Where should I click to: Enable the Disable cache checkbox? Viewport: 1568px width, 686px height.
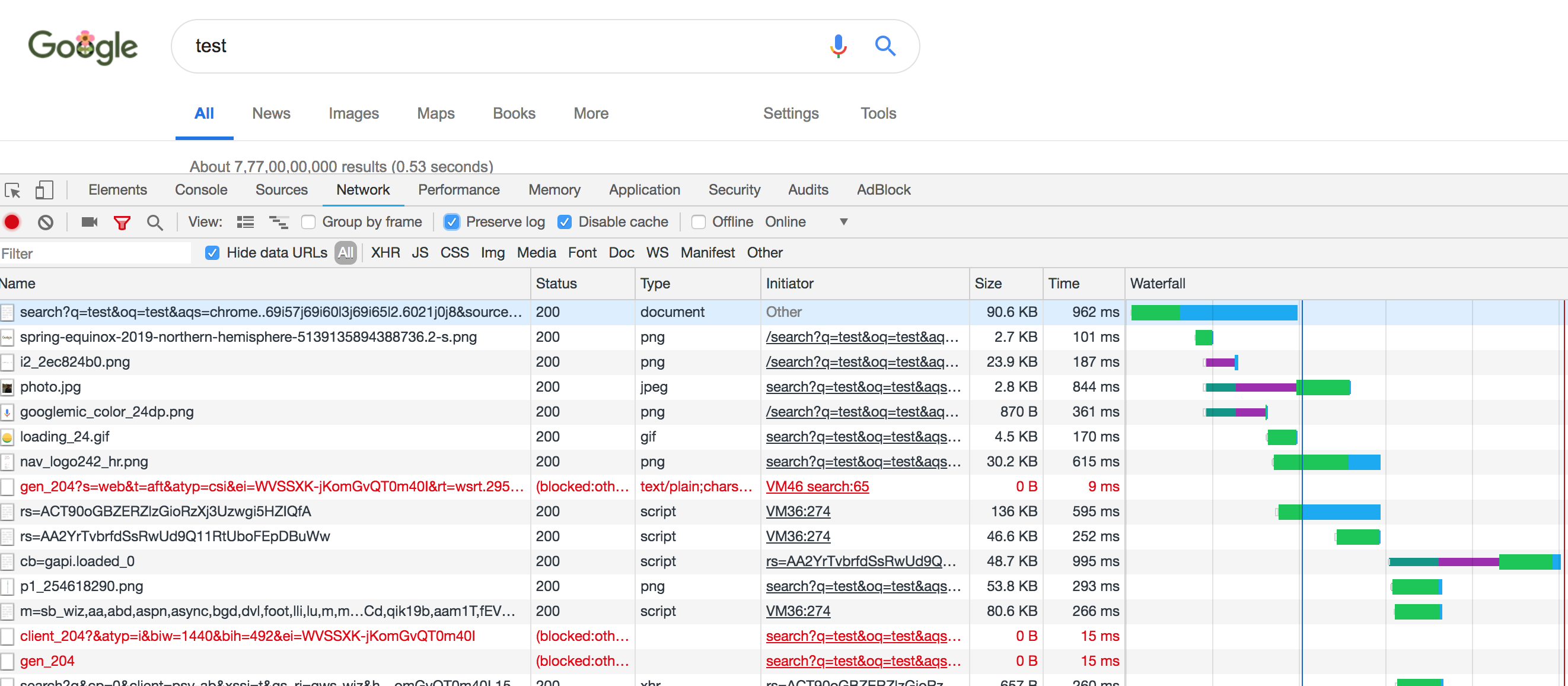point(564,221)
